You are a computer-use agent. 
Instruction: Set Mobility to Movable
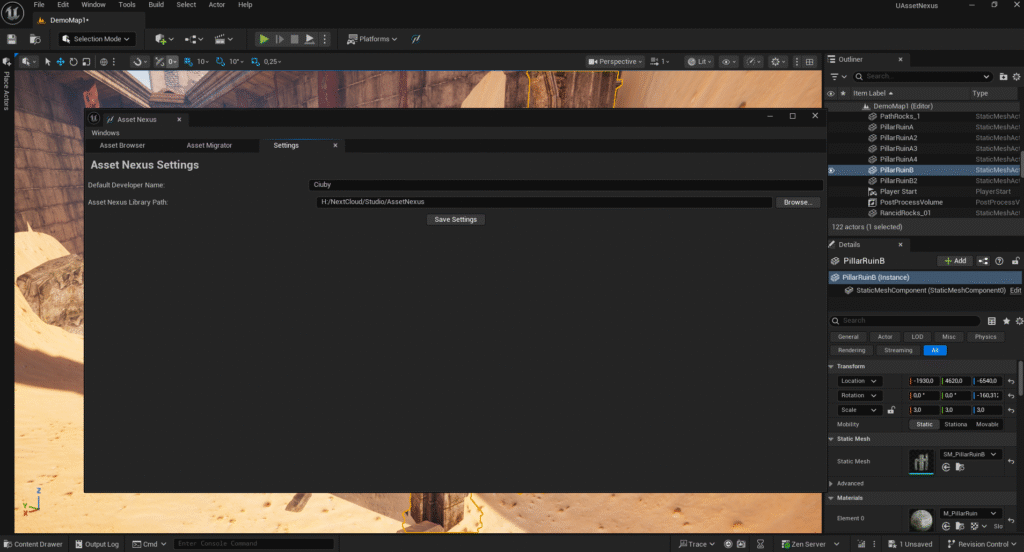pyautogui.click(x=987, y=424)
